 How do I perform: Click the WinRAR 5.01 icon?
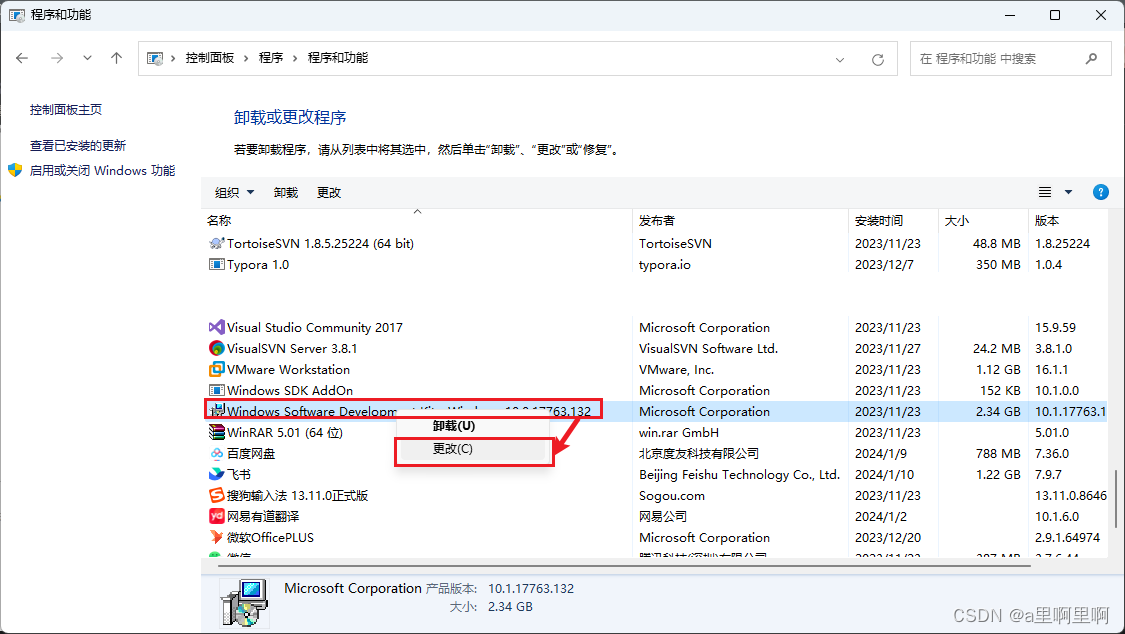(x=216, y=432)
